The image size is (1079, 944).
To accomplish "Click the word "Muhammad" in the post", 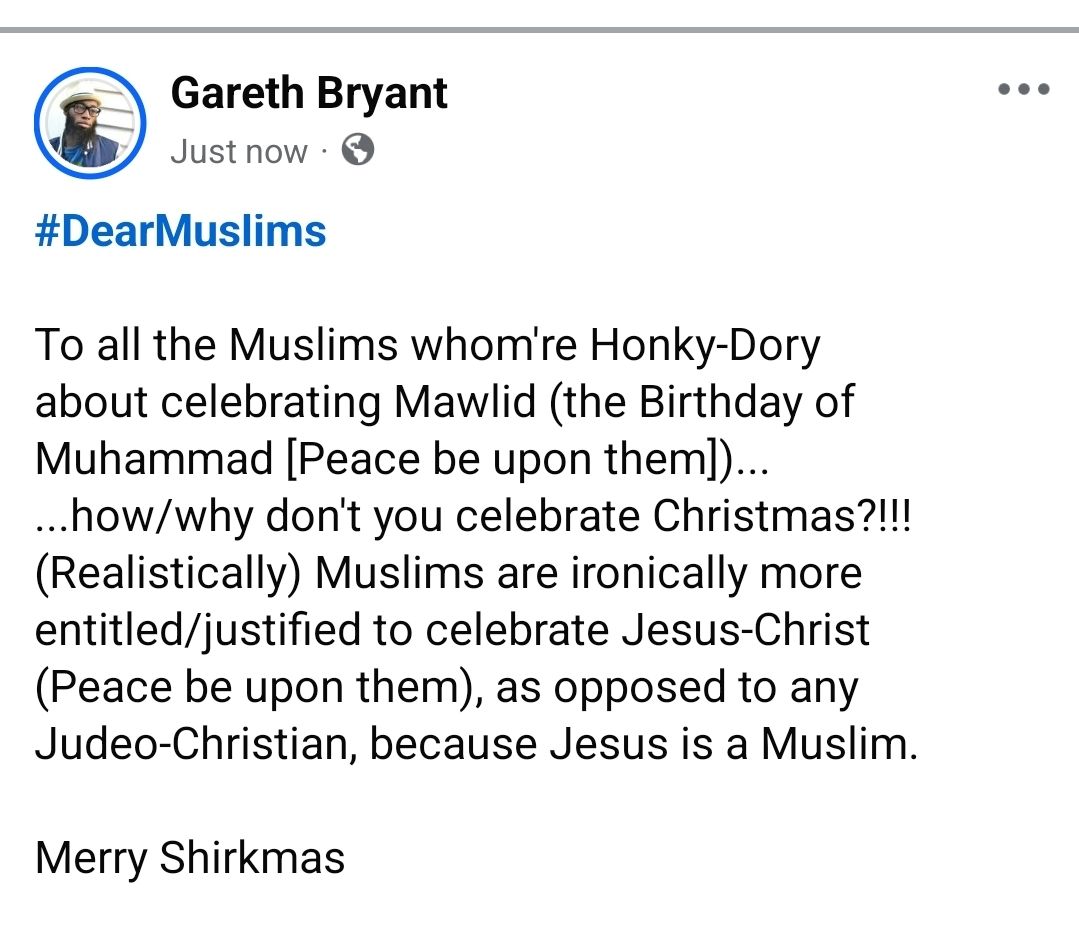I will click(153, 459).
